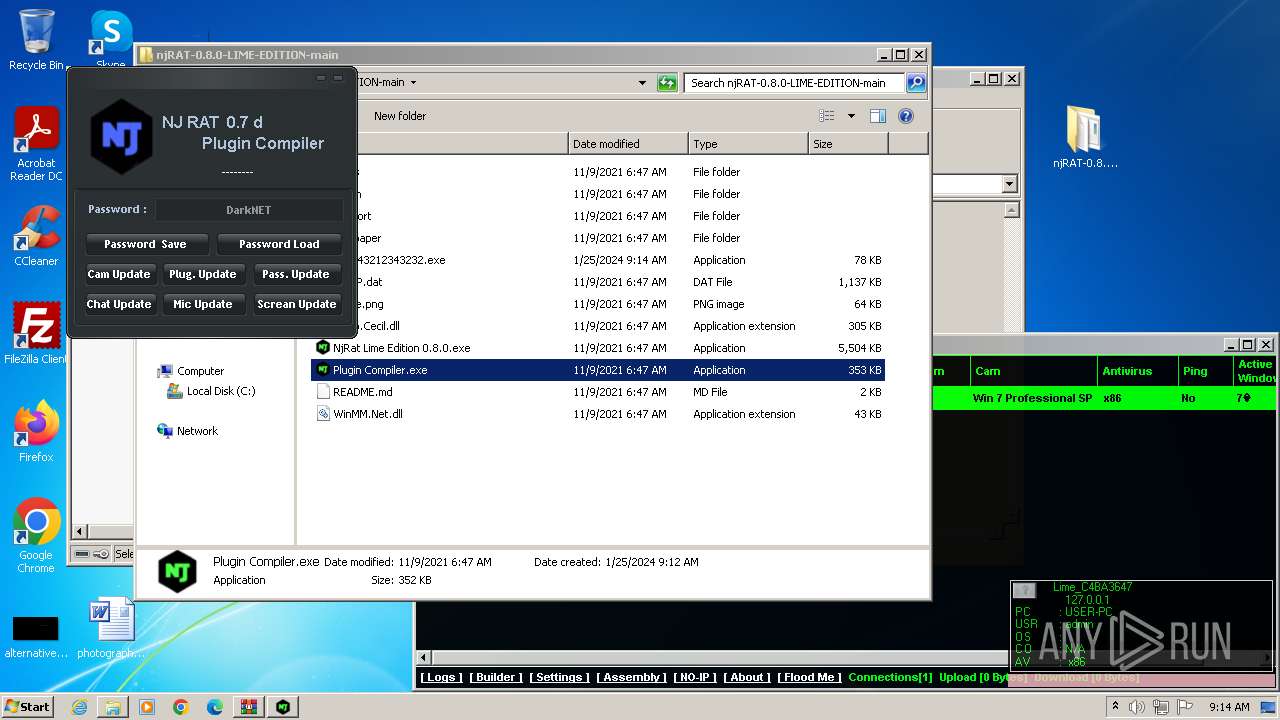Open Windows Media Player taskbar icon
Viewport: 1280px width, 720px height.
[147, 707]
